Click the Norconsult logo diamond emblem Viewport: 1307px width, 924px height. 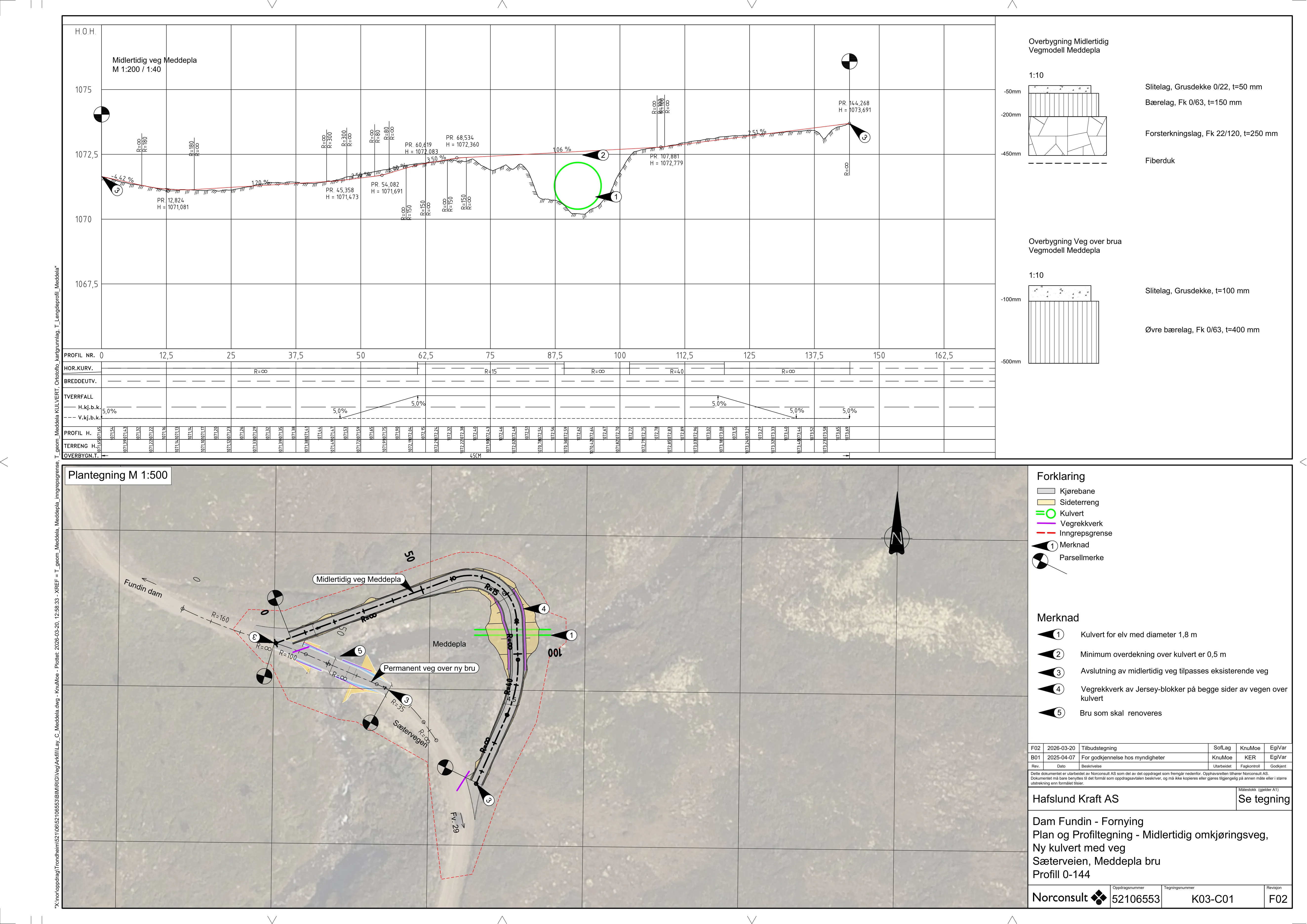pyautogui.click(x=1099, y=897)
